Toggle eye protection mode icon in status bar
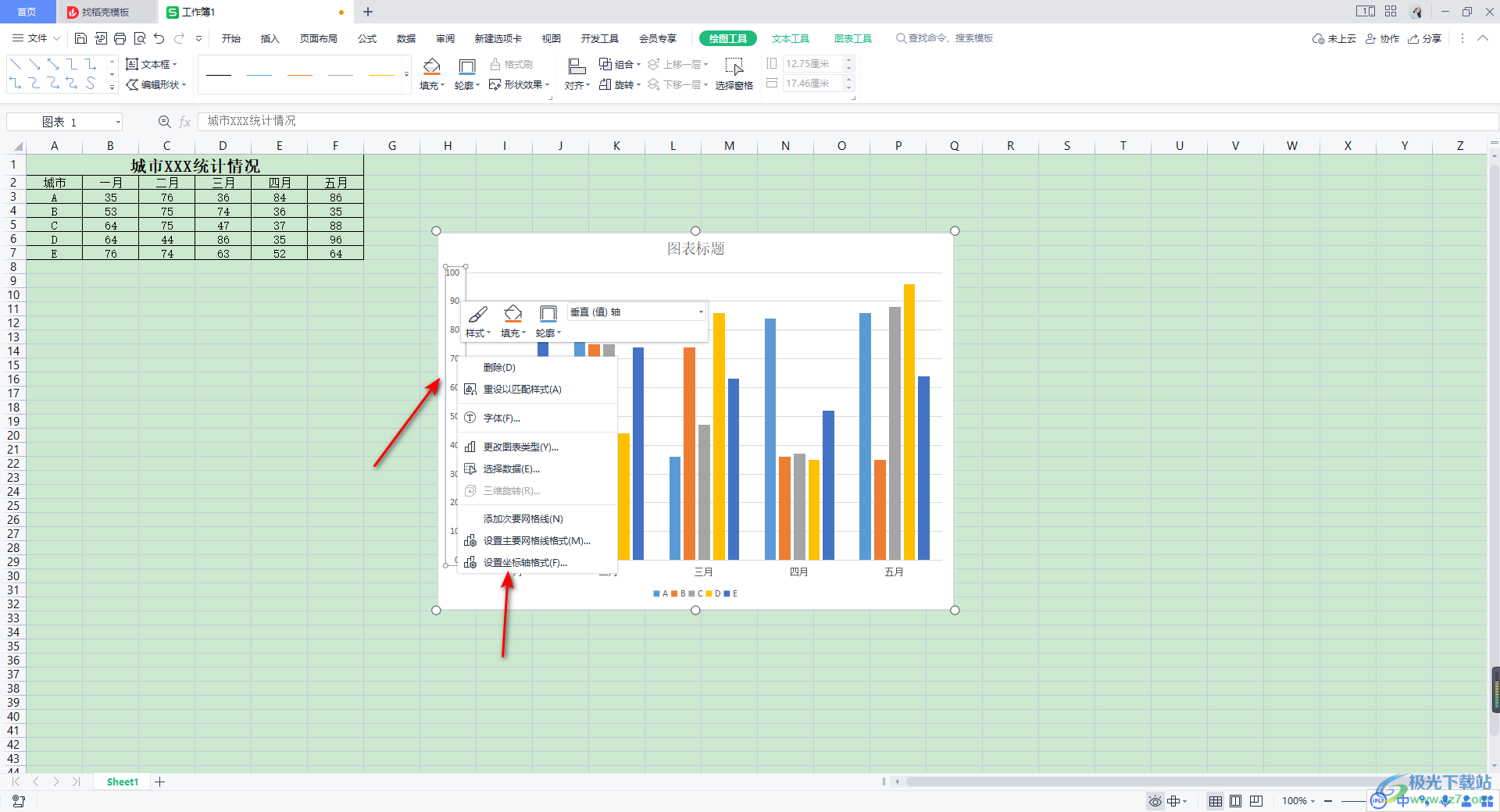1500x812 pixels. tap(1155, 801)
